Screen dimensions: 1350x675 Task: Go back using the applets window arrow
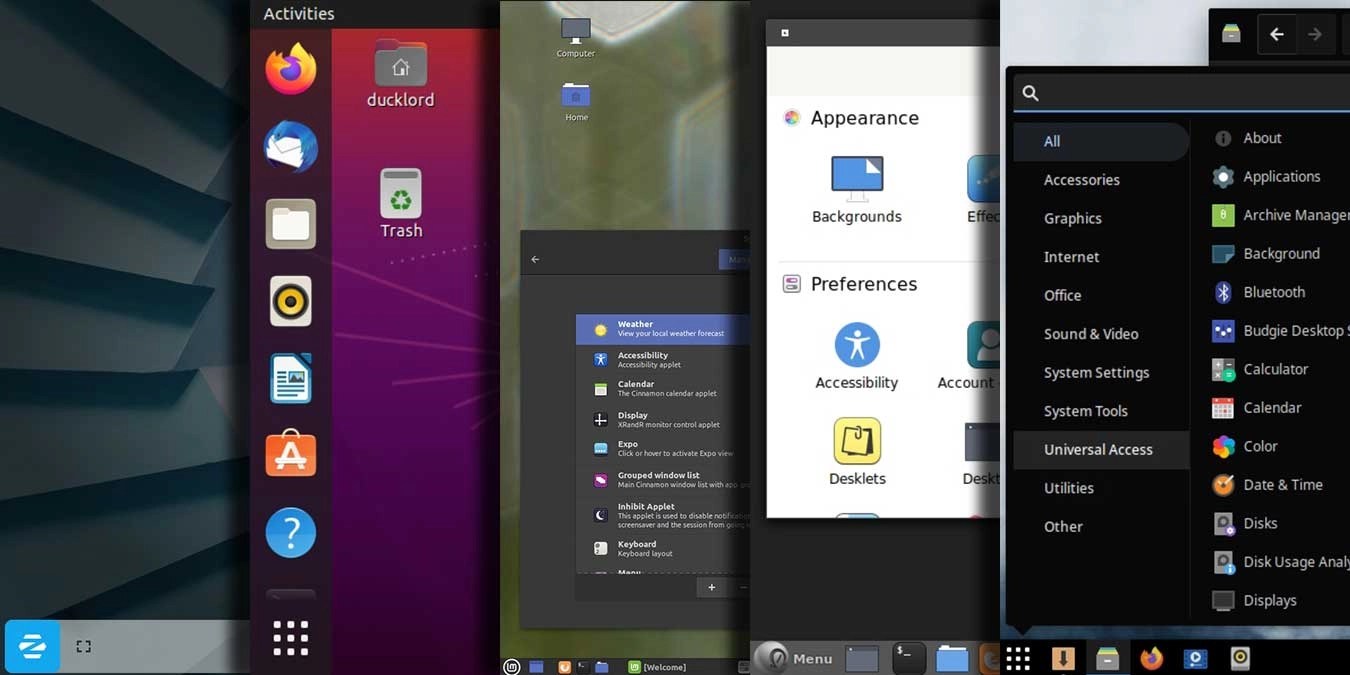[535, 260]
